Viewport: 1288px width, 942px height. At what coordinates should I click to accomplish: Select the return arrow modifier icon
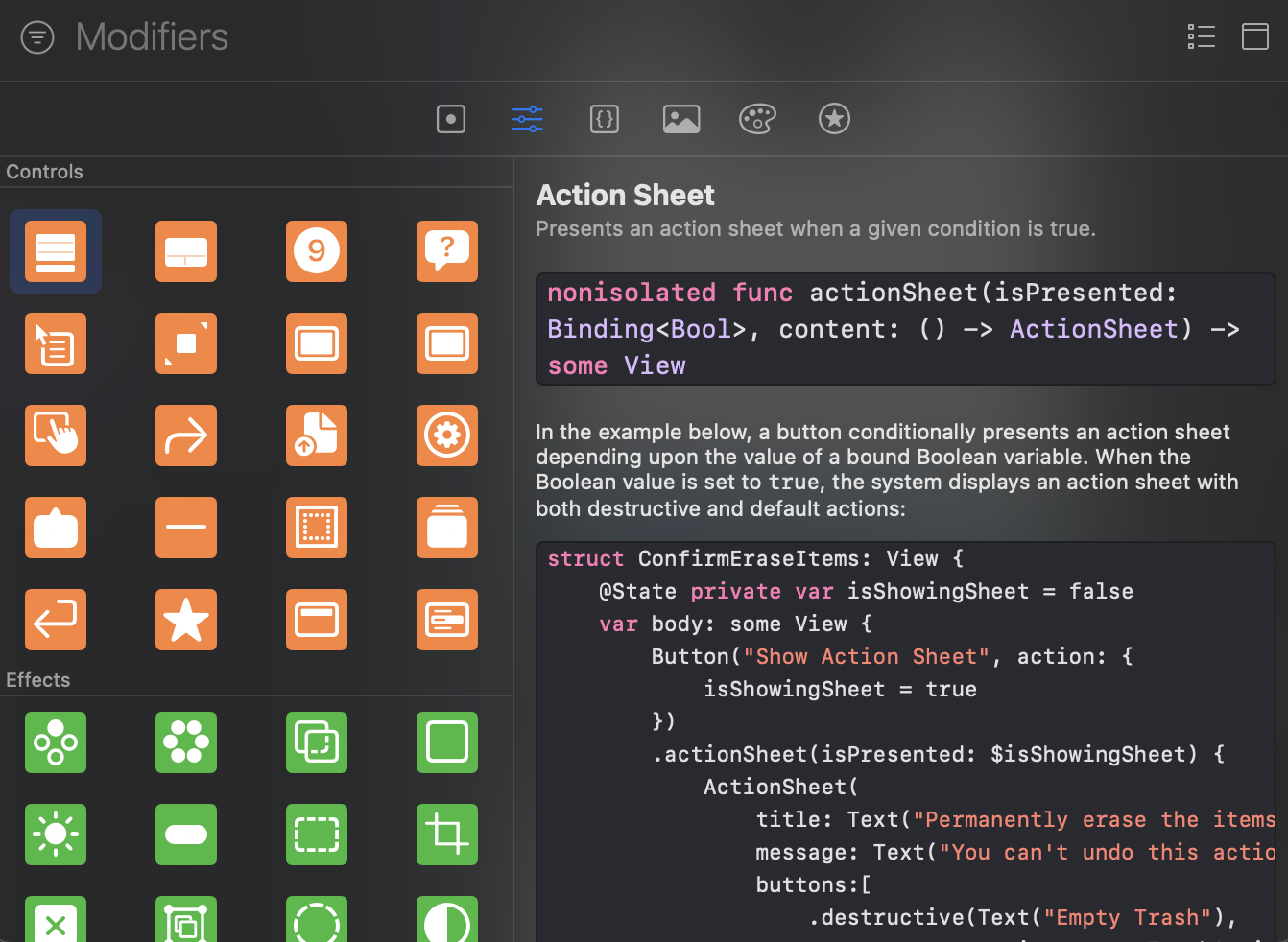coord(56,620)
